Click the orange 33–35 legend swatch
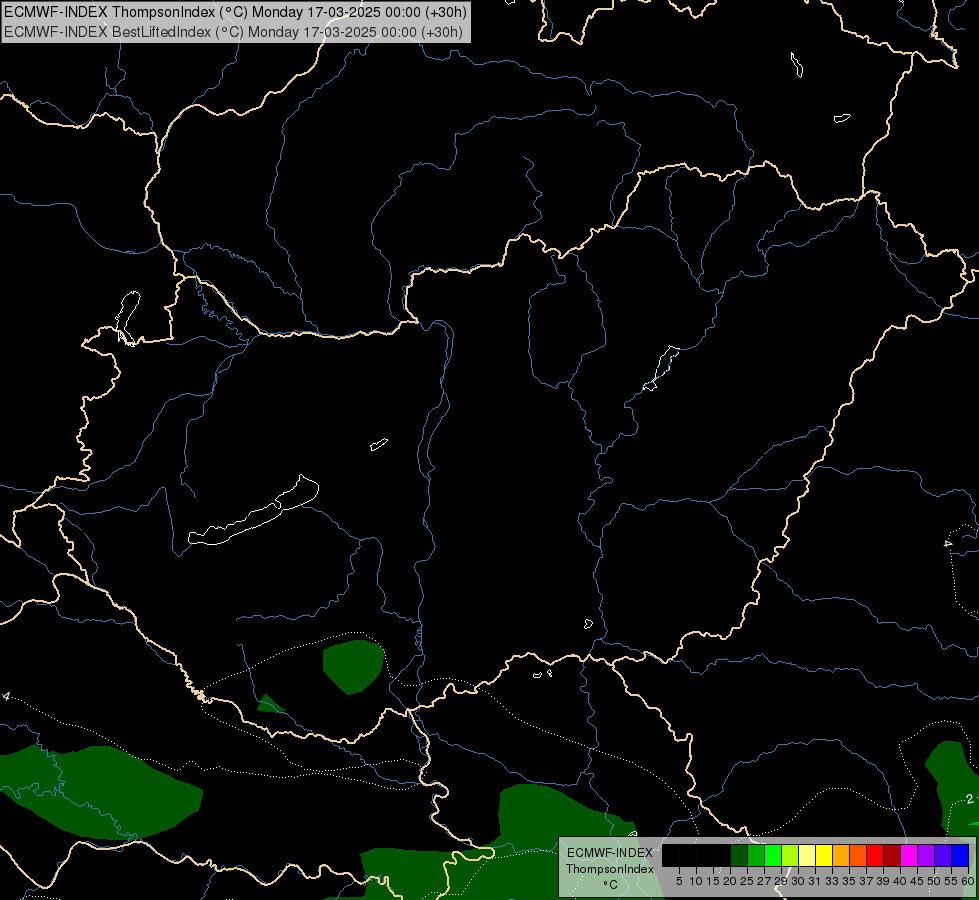979x900 pixels. click(x=841, y=855)
